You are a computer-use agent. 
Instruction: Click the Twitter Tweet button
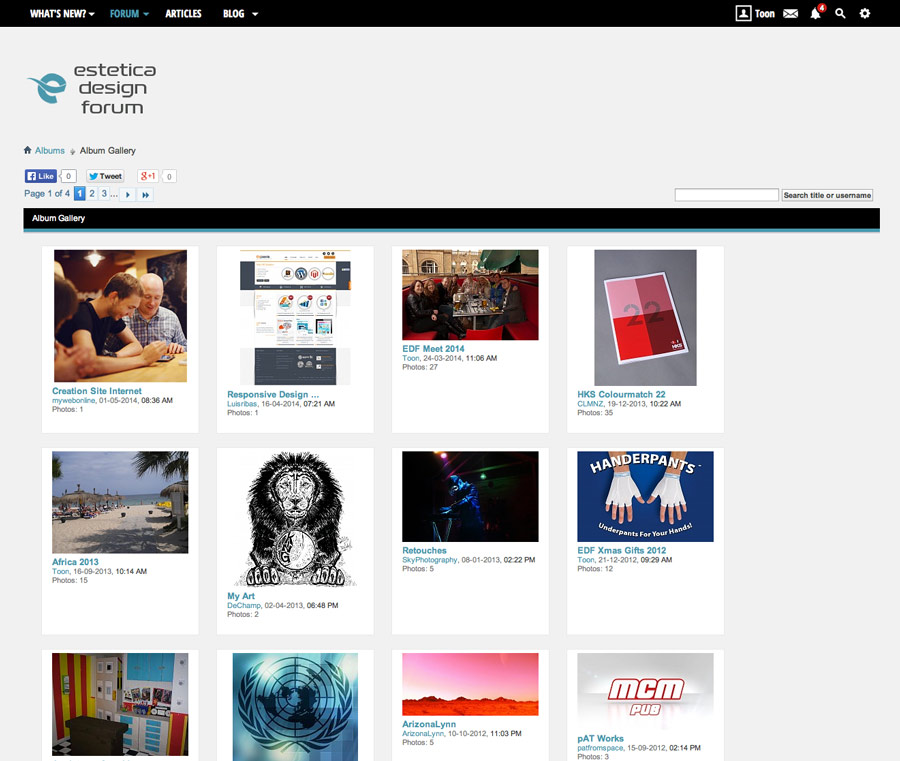(x=105, y=176)
